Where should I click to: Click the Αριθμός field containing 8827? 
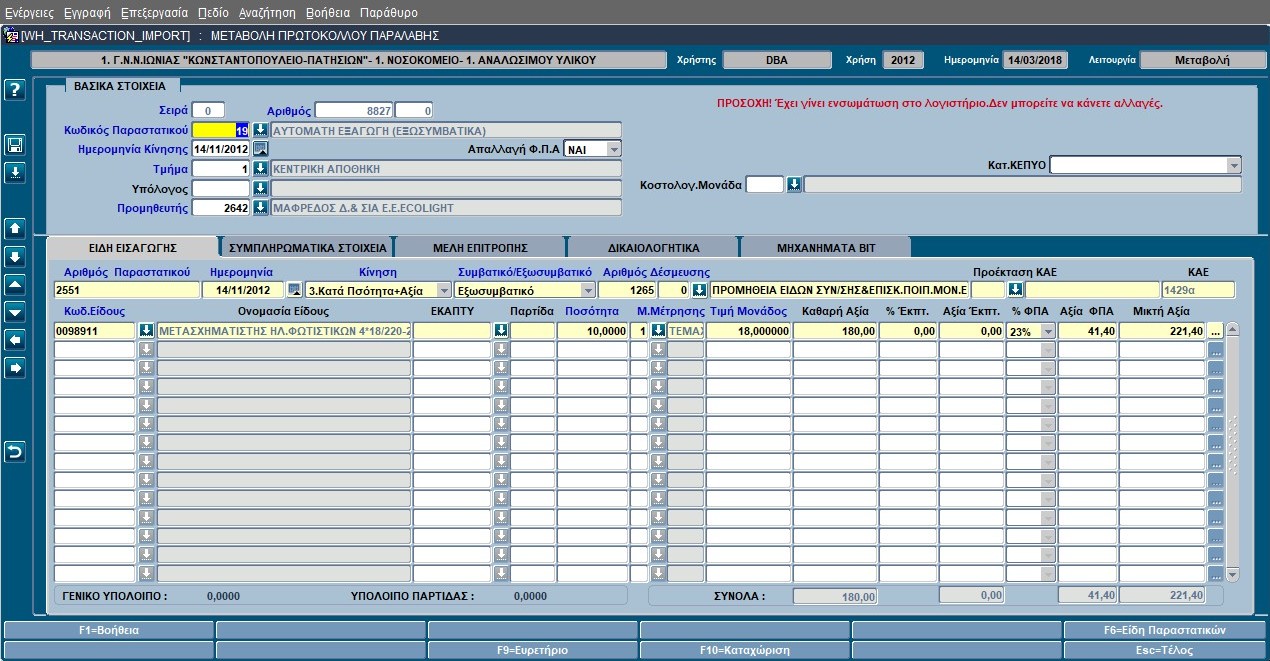point(354,110)
